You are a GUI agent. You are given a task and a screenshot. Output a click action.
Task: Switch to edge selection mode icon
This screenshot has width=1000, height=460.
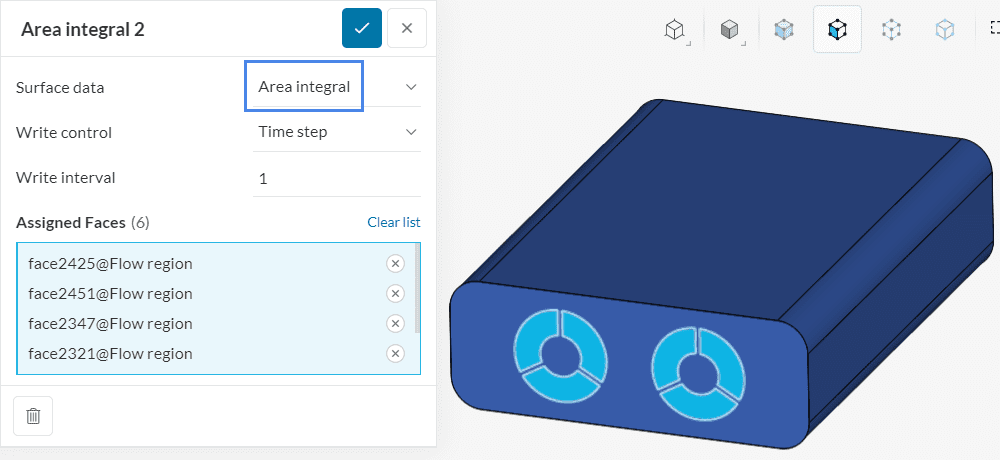[x=945, y=30]
